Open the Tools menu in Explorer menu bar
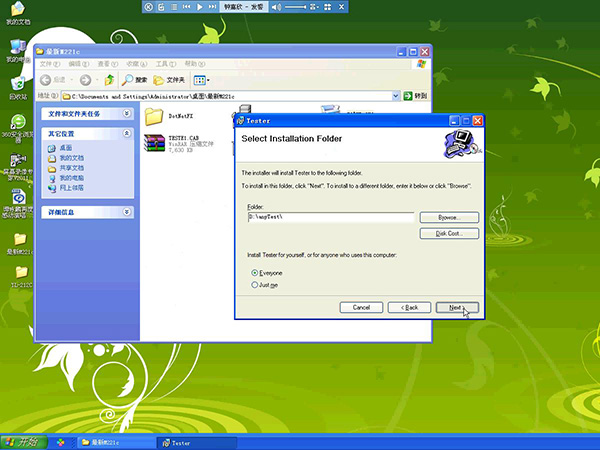This screenshot has width=600, height=450. (167, 63)
